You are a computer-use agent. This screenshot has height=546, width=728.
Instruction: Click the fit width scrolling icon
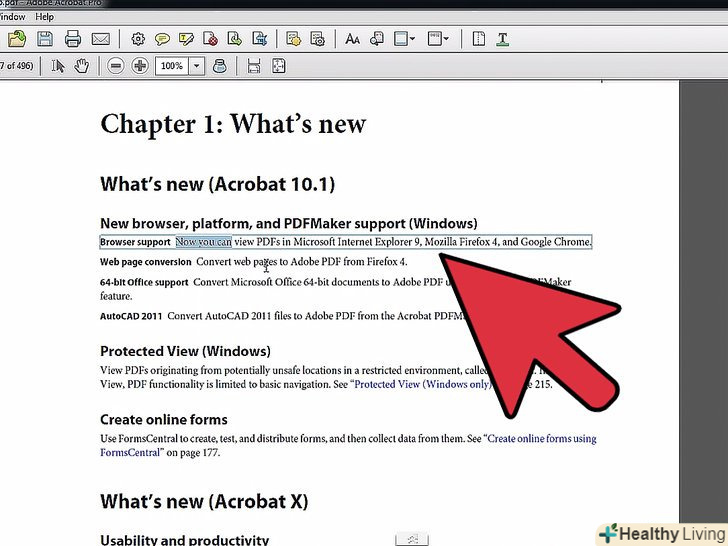(254, 66)
